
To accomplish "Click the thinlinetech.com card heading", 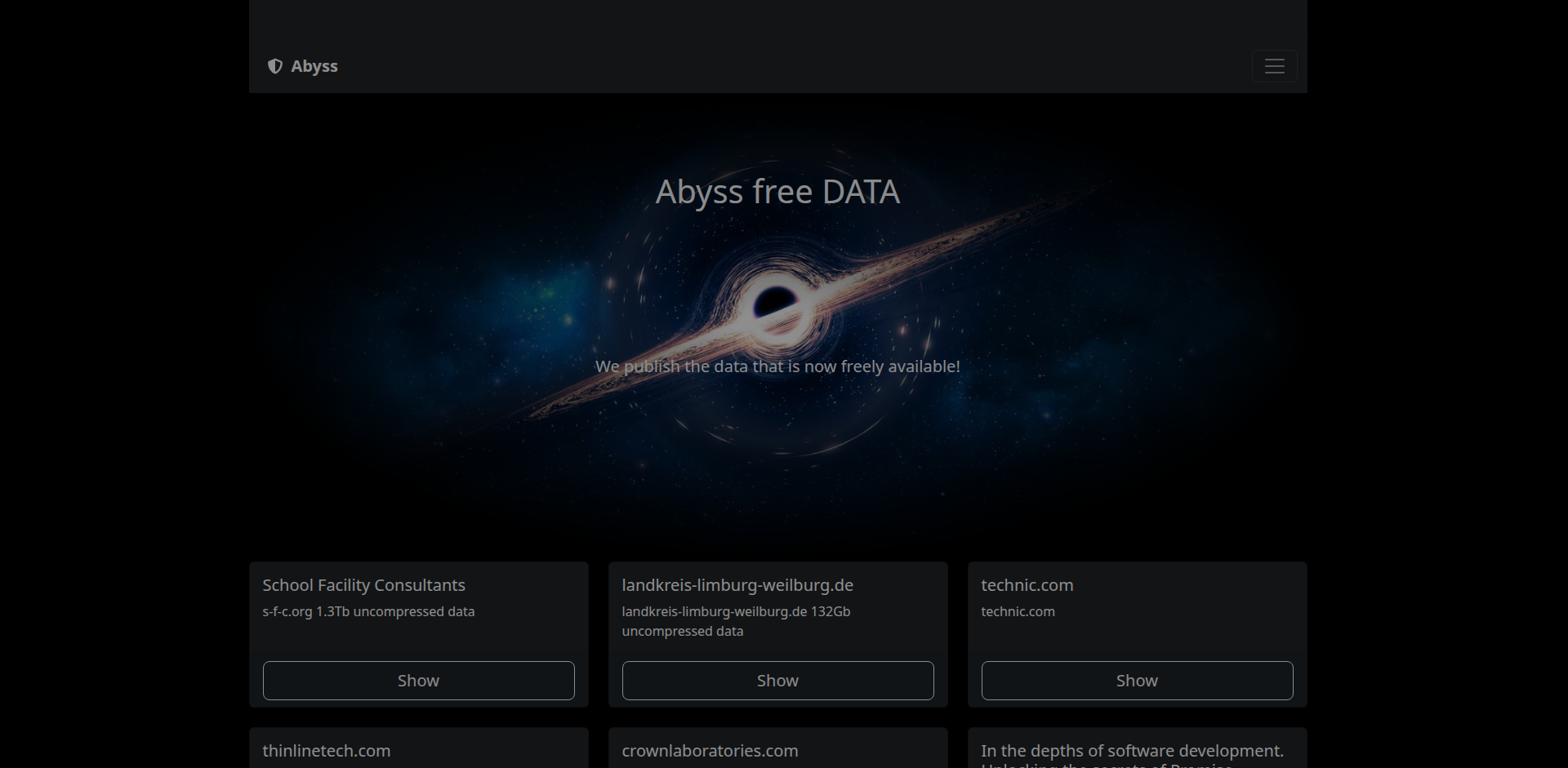I will pyautogui.click(x=327, y=751).
